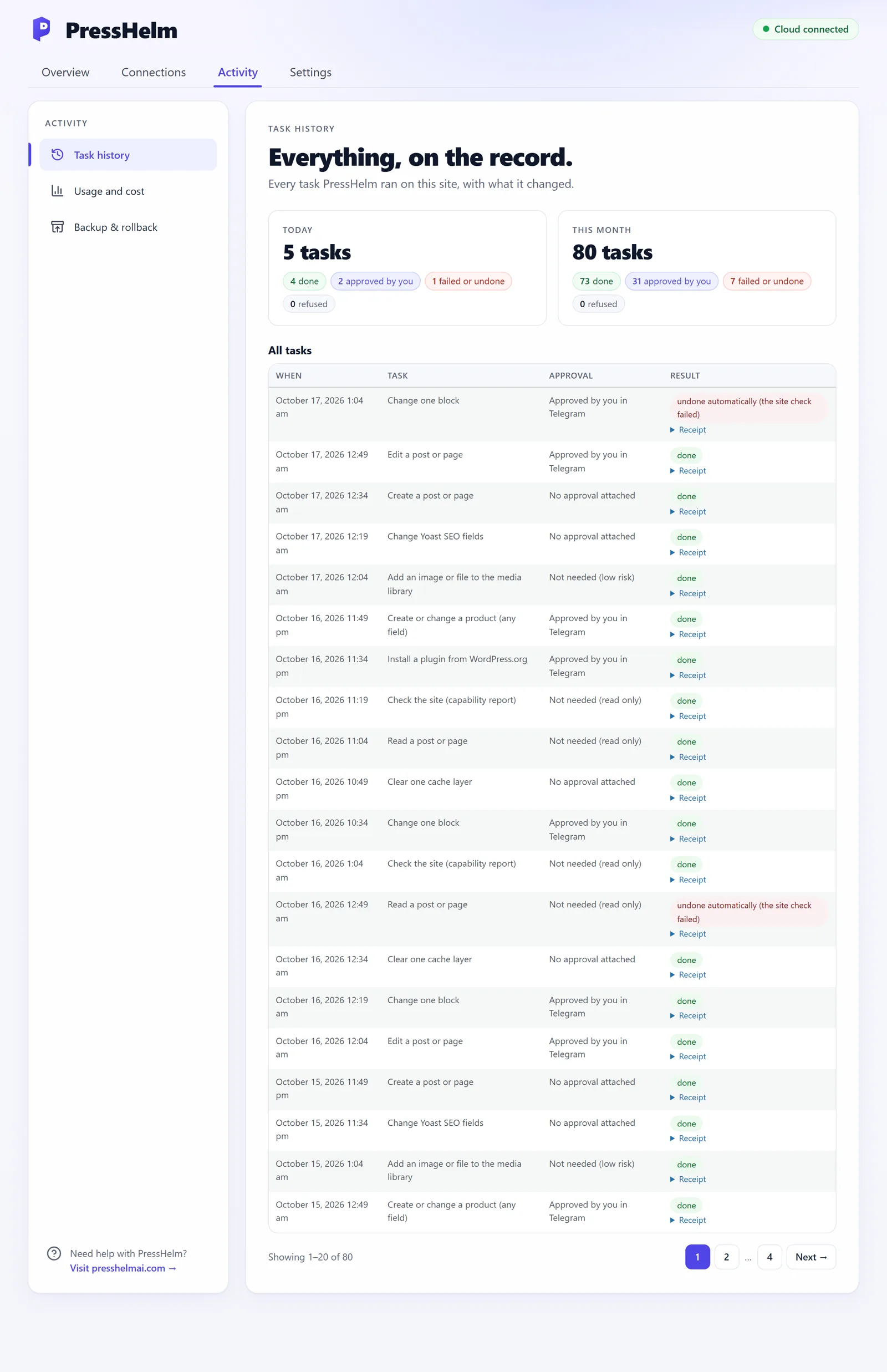Image resolution: width=887 pixels, height=1372 pixels.
Task: Click the WHEN column header
Action: (x=289, y=375)
